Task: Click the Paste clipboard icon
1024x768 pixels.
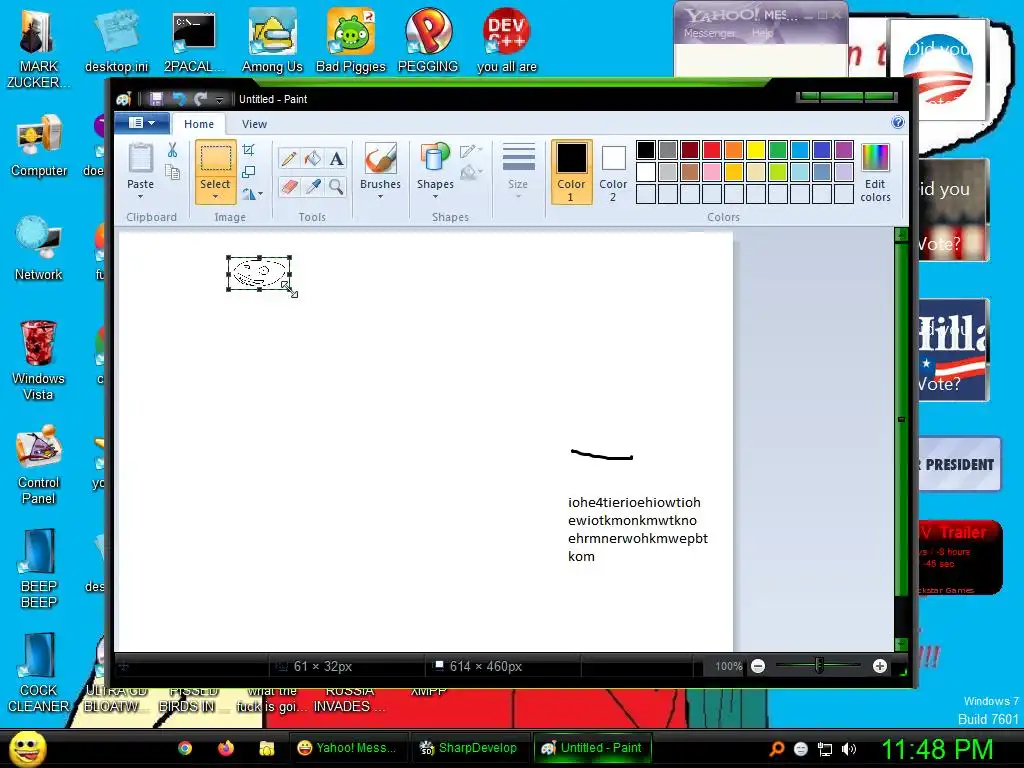Action: point(140,158)
